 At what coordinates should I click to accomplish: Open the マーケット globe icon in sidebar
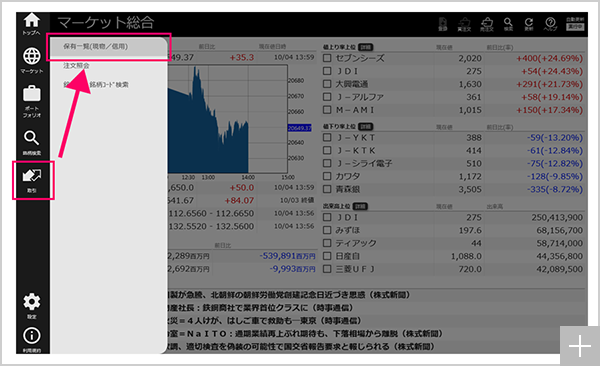(32, 60)
